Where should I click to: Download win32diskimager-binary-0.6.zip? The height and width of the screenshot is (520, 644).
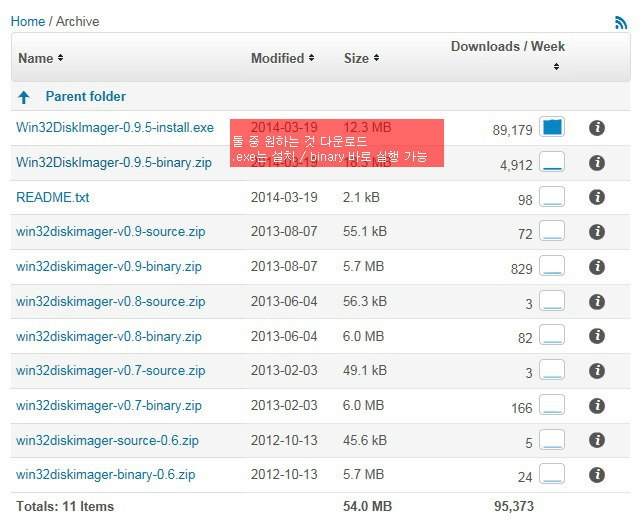[106, 475]
